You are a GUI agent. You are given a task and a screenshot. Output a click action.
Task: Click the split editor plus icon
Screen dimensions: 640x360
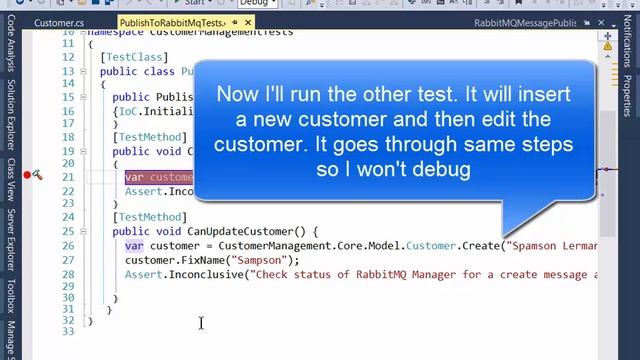tap(607, 36)
